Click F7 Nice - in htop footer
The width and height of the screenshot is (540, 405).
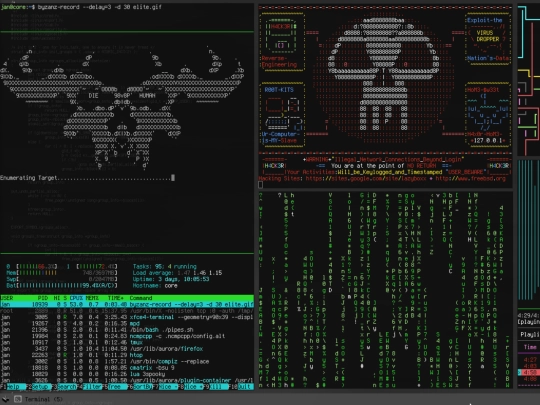point(166,387)
